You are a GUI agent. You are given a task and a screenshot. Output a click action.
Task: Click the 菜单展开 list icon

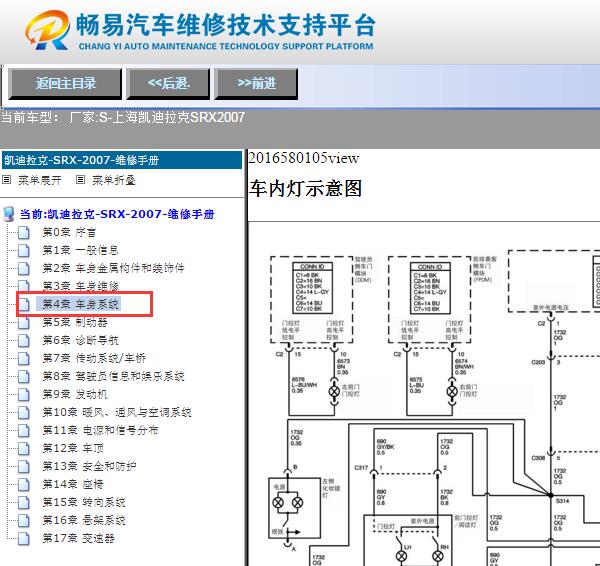(x=7, y=179)
